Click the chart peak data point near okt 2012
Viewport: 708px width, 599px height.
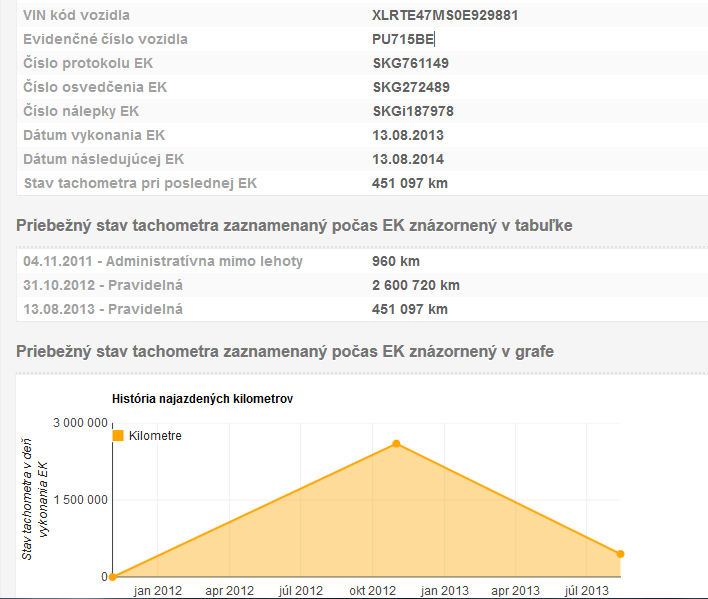tap(396, 444)
